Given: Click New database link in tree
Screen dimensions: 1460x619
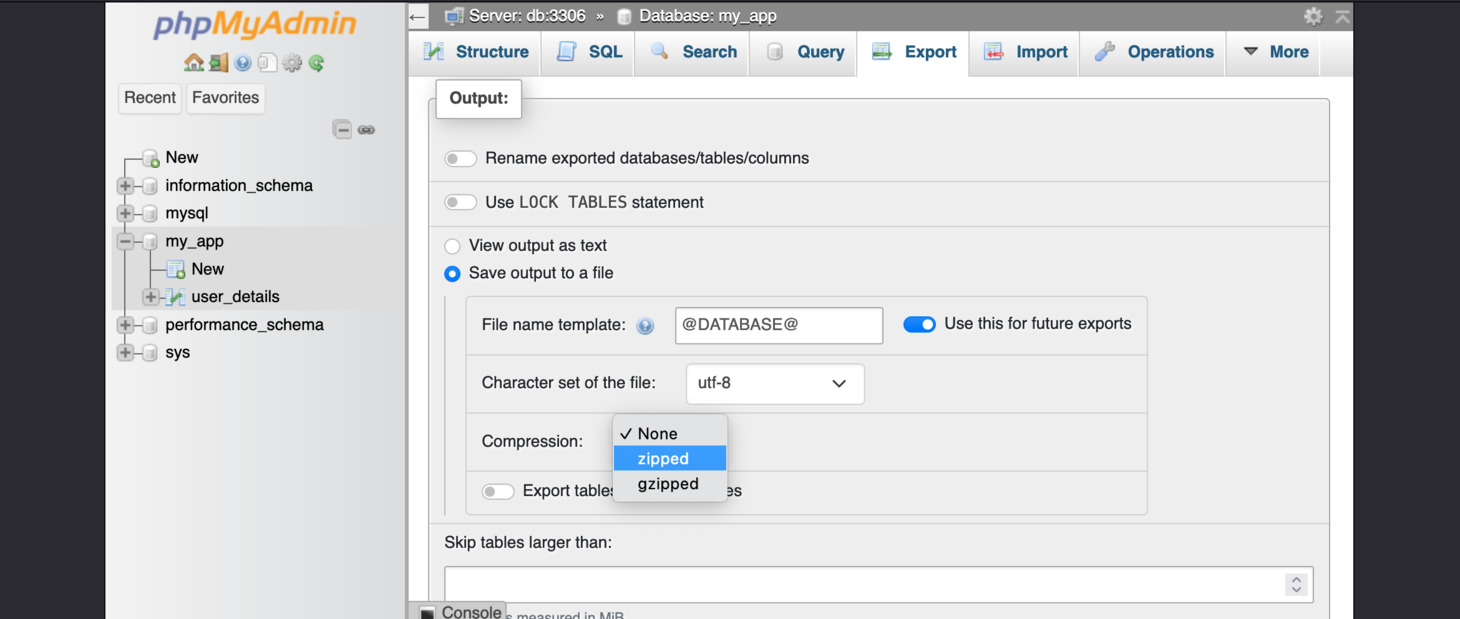Looking at the screenshot, I should coord(182,158).
